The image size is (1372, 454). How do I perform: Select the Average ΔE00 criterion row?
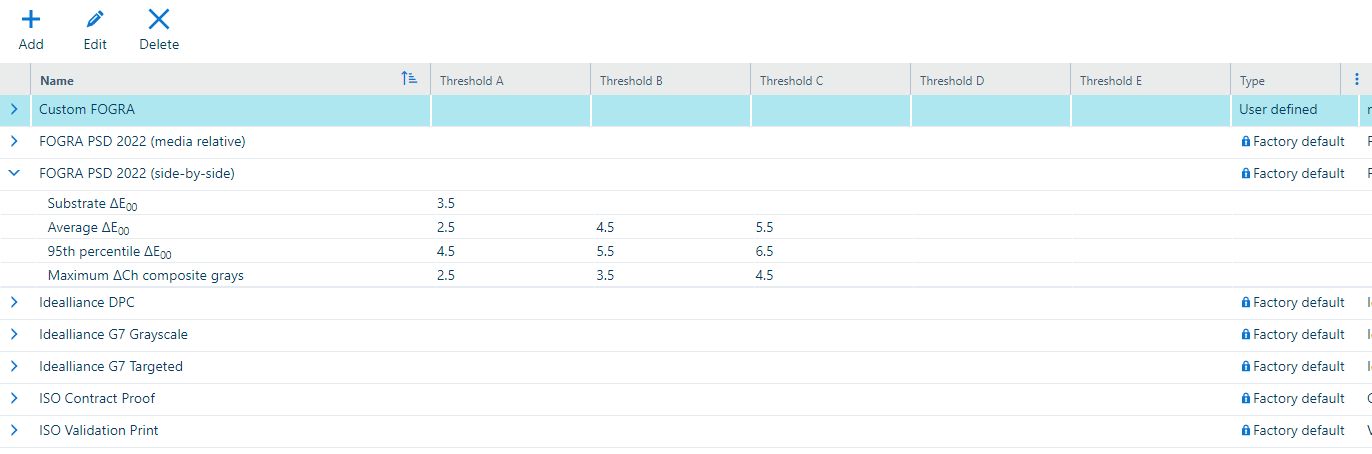89,228
